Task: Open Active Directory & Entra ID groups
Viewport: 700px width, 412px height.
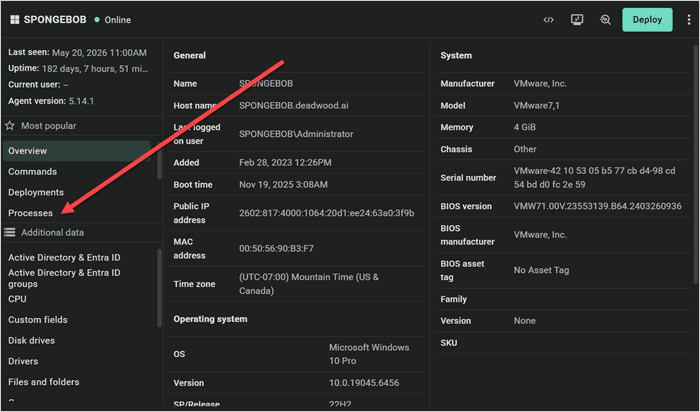Action: [x=64, y=278]
